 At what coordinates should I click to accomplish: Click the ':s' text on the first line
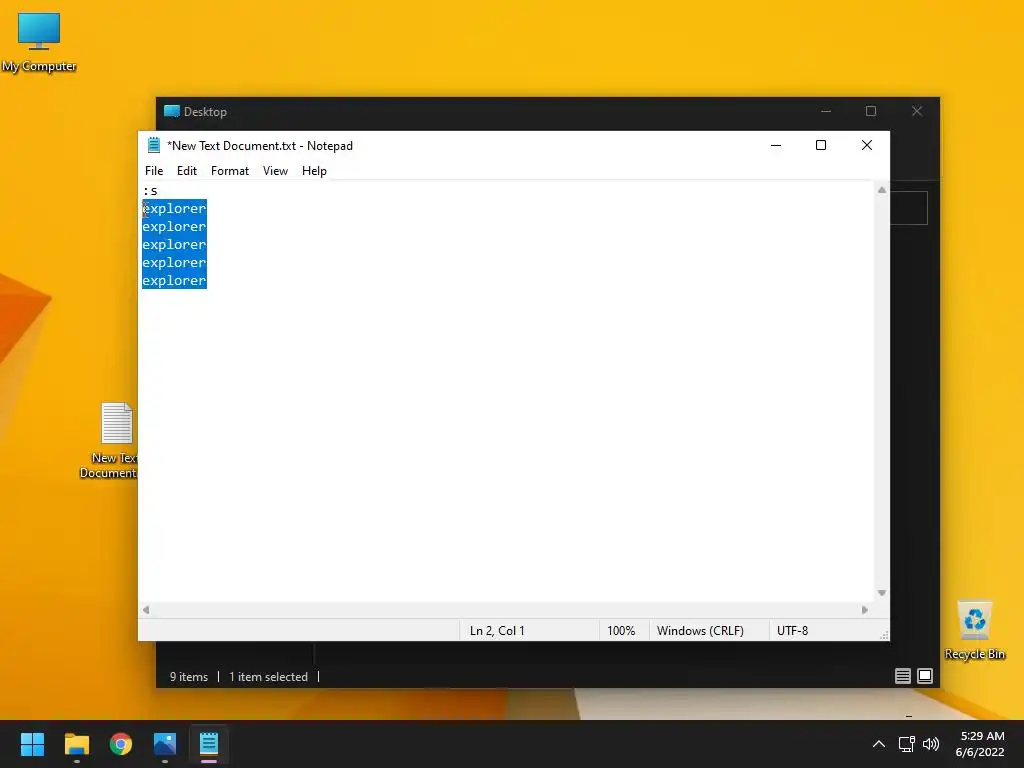coord(150,191)
